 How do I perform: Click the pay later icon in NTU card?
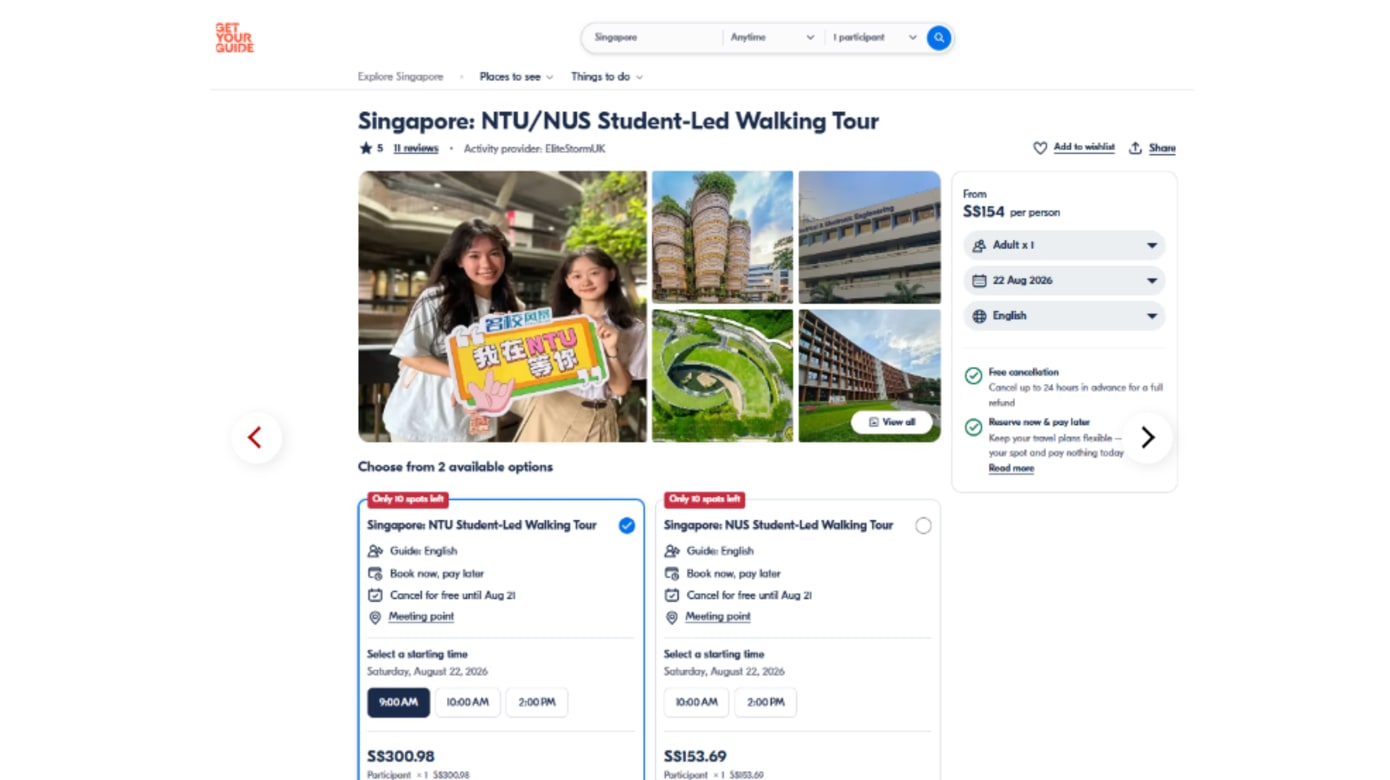click(375, 574)
